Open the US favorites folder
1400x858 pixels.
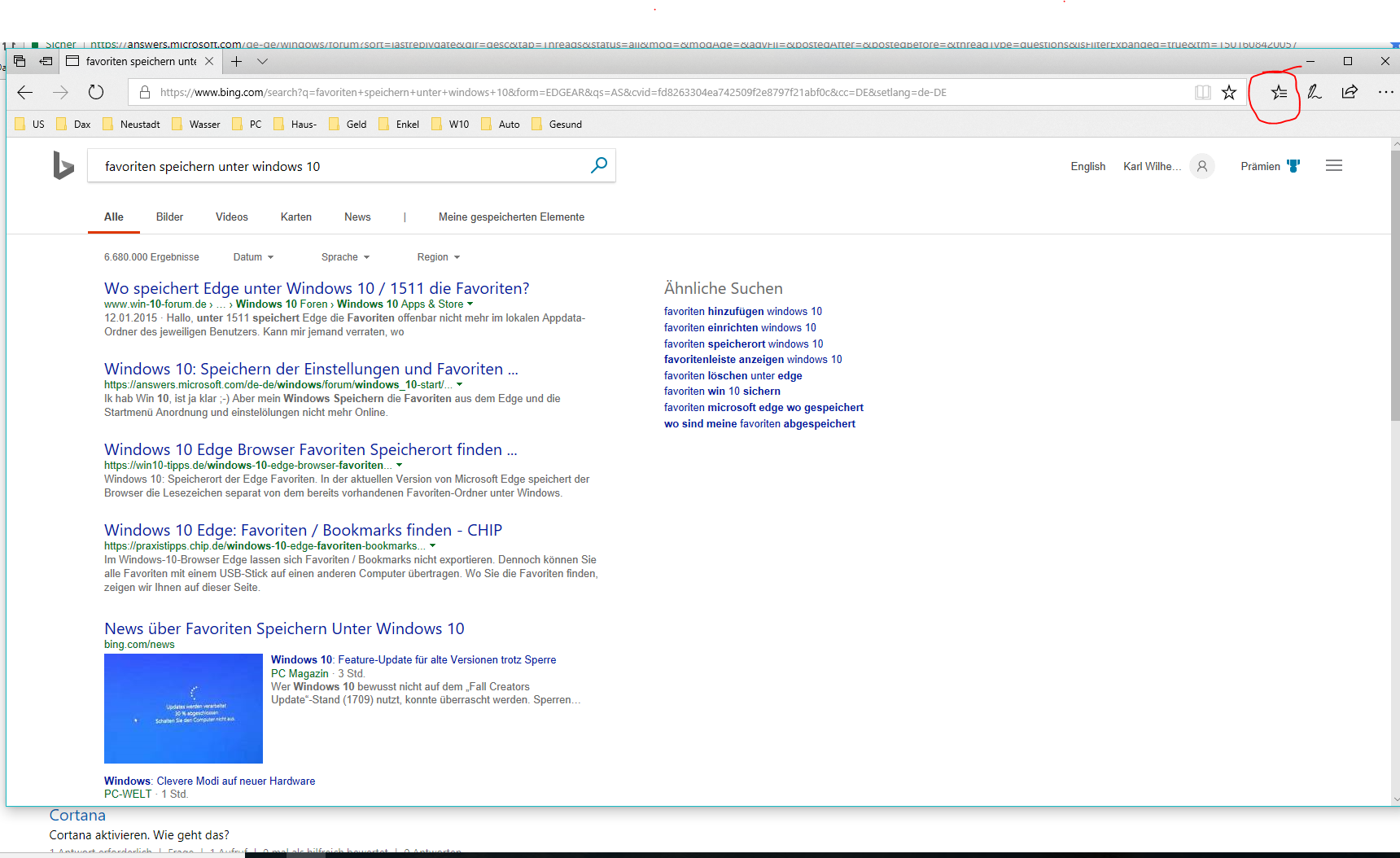tap(30, 124)
